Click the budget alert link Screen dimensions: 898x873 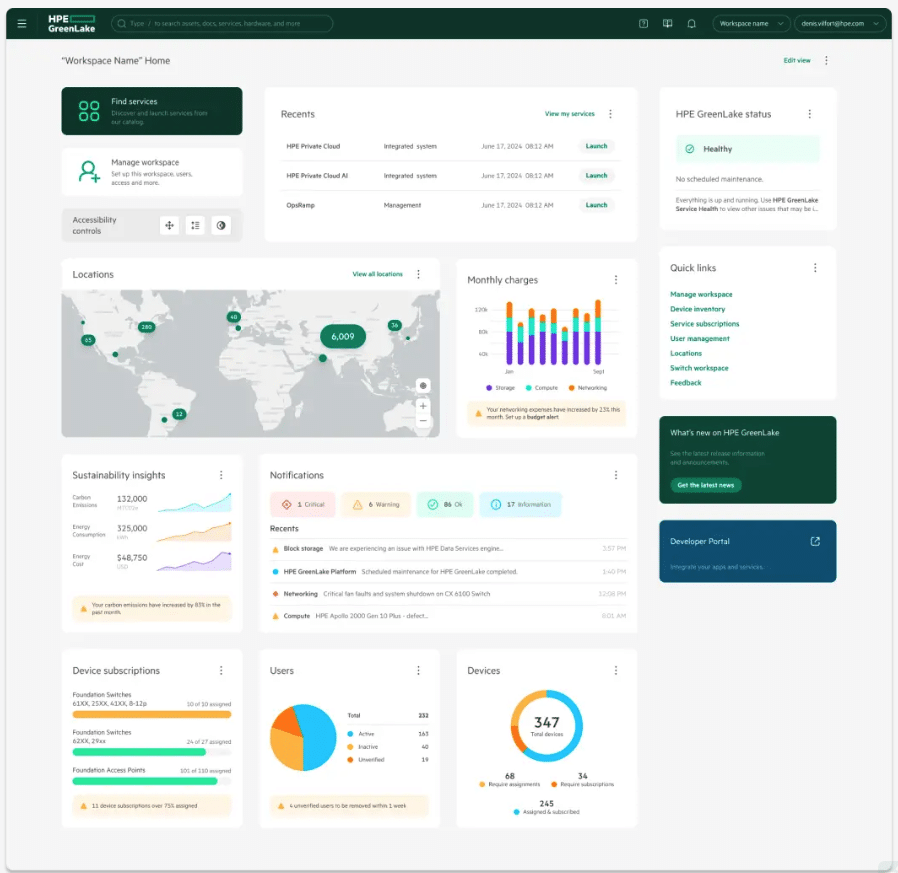pos(543,418)
